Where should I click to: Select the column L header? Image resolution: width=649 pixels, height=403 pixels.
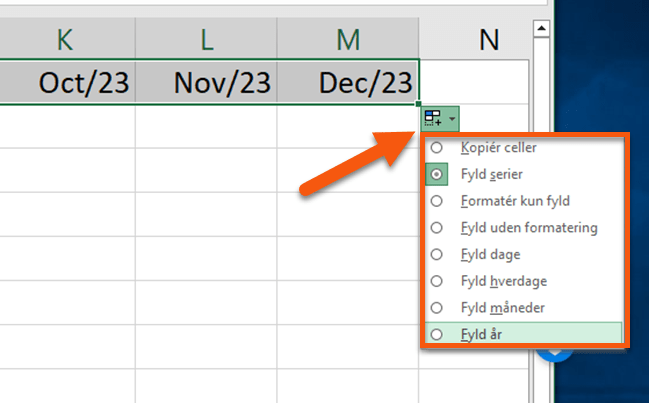tap(206, 38)
